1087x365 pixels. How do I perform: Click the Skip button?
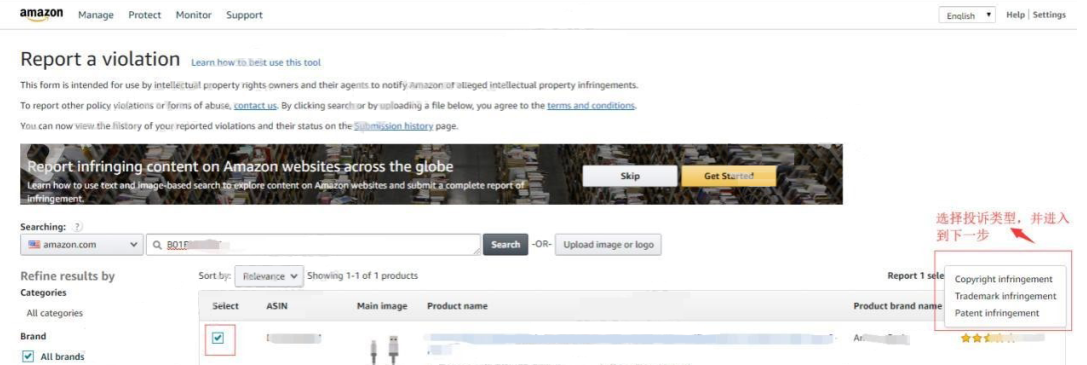tap(629, 176)
